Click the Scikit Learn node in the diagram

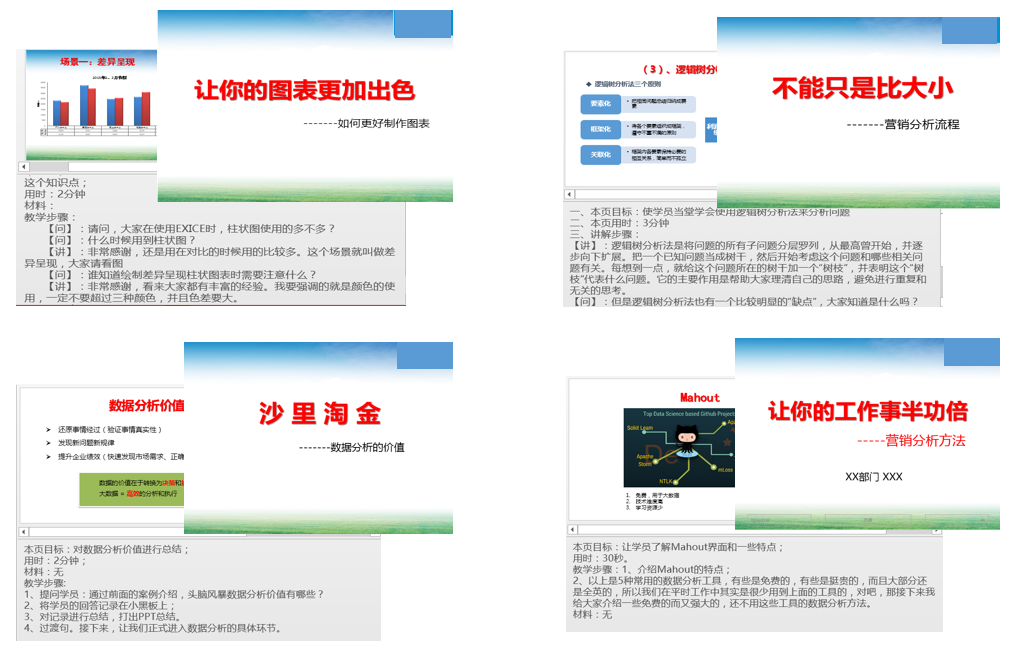pyautogui.click(x=640, y=427)
